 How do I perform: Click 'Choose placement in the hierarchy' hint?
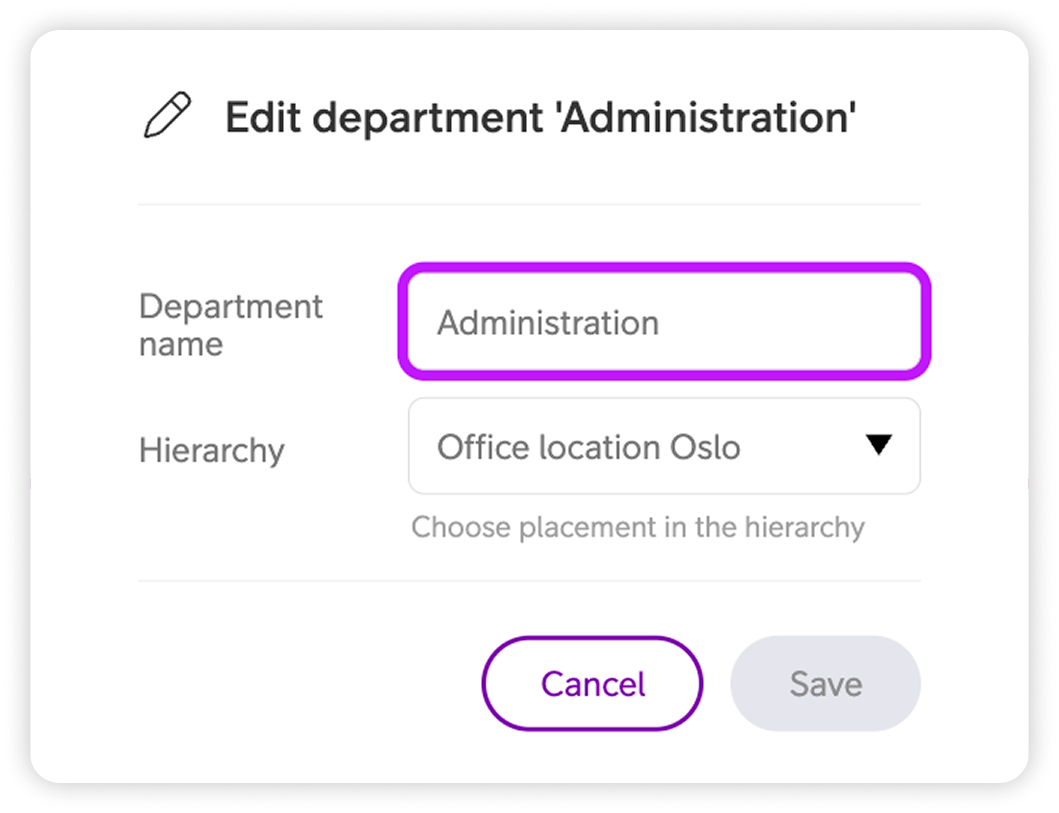638,527
